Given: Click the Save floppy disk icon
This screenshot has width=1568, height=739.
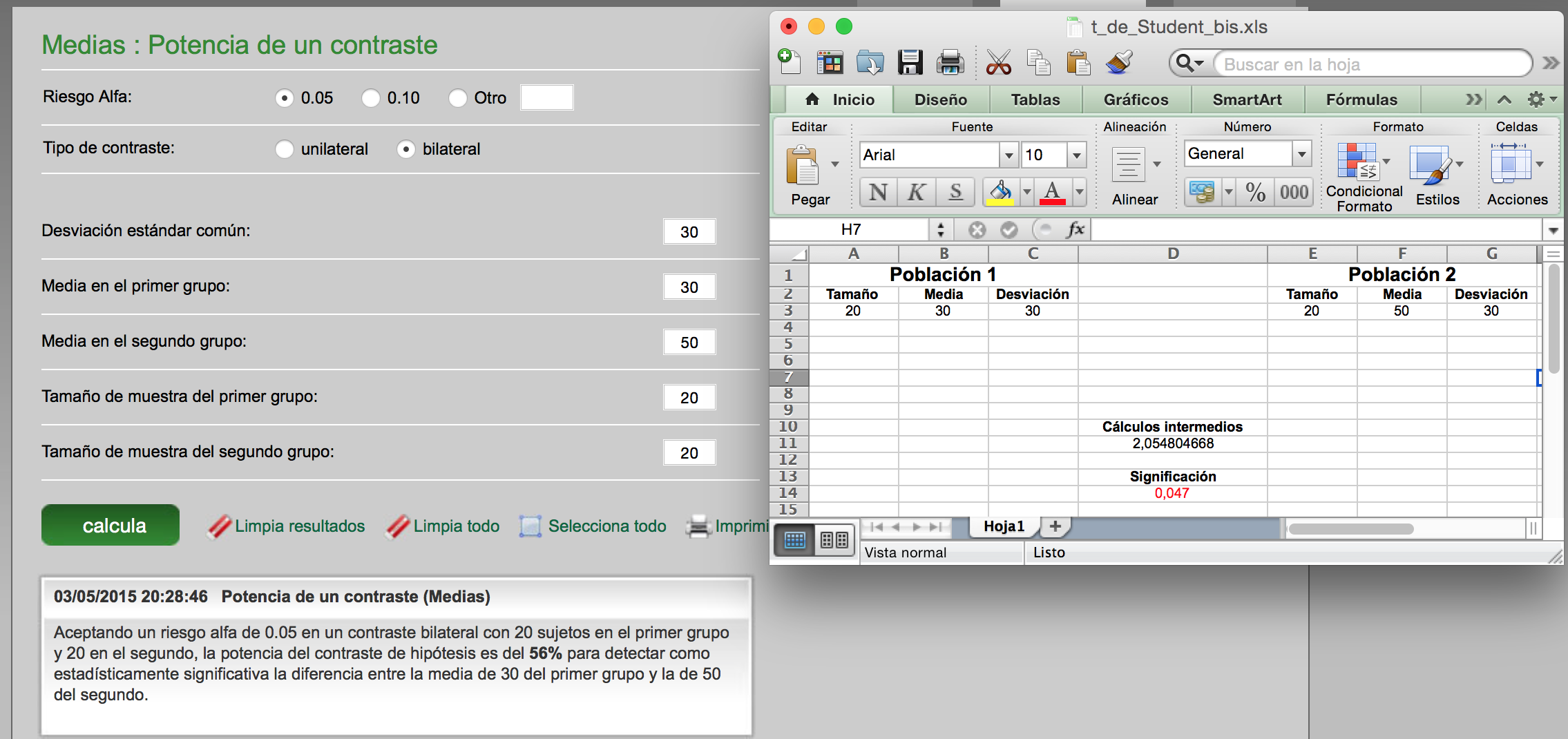Looking at the screenshot, I should coord(910,63).
